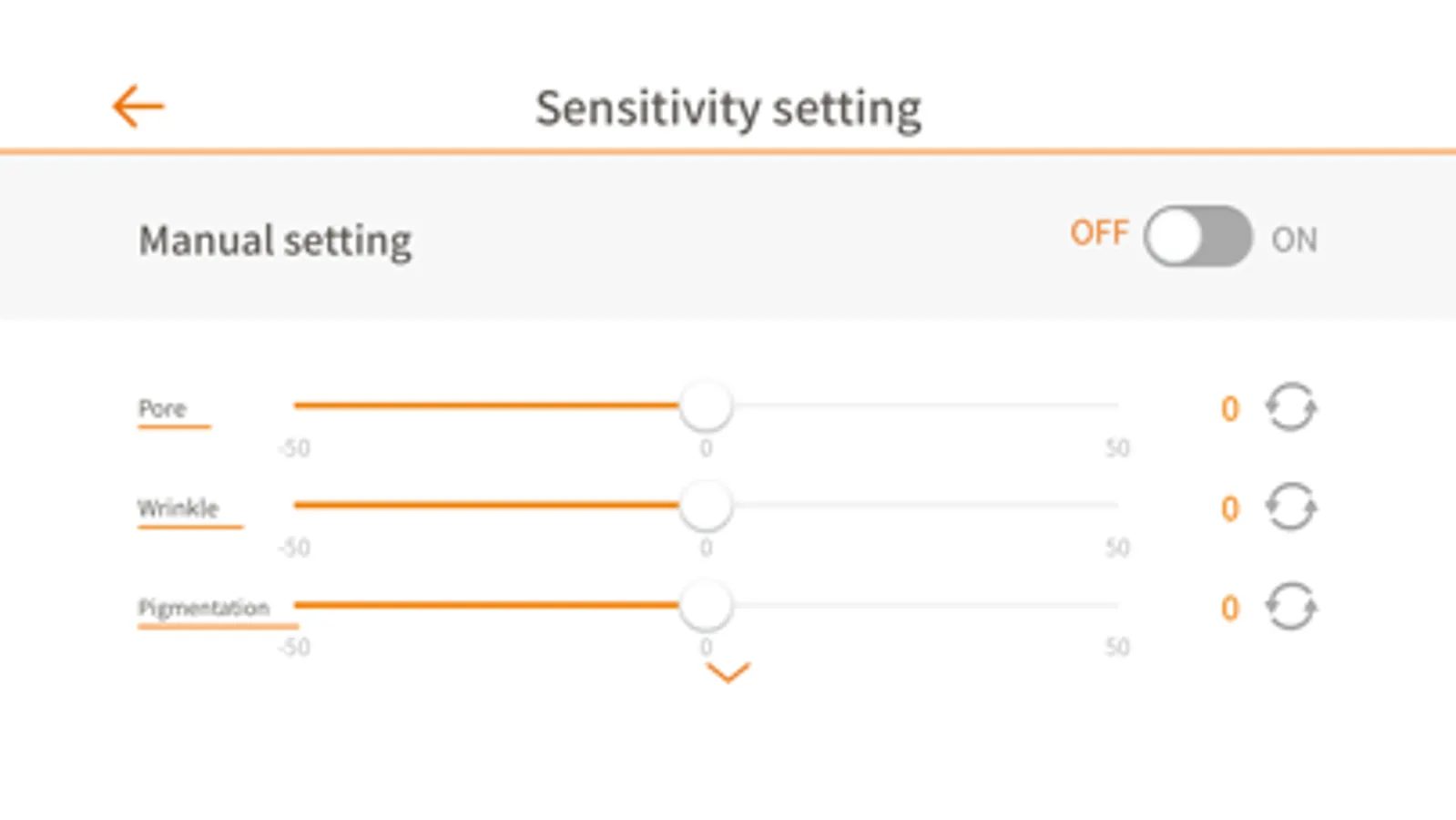The width and height of the screenshot is (1456, 820).
Task: Click the Wrinkle slider handle
Action: tap(706, 505)
